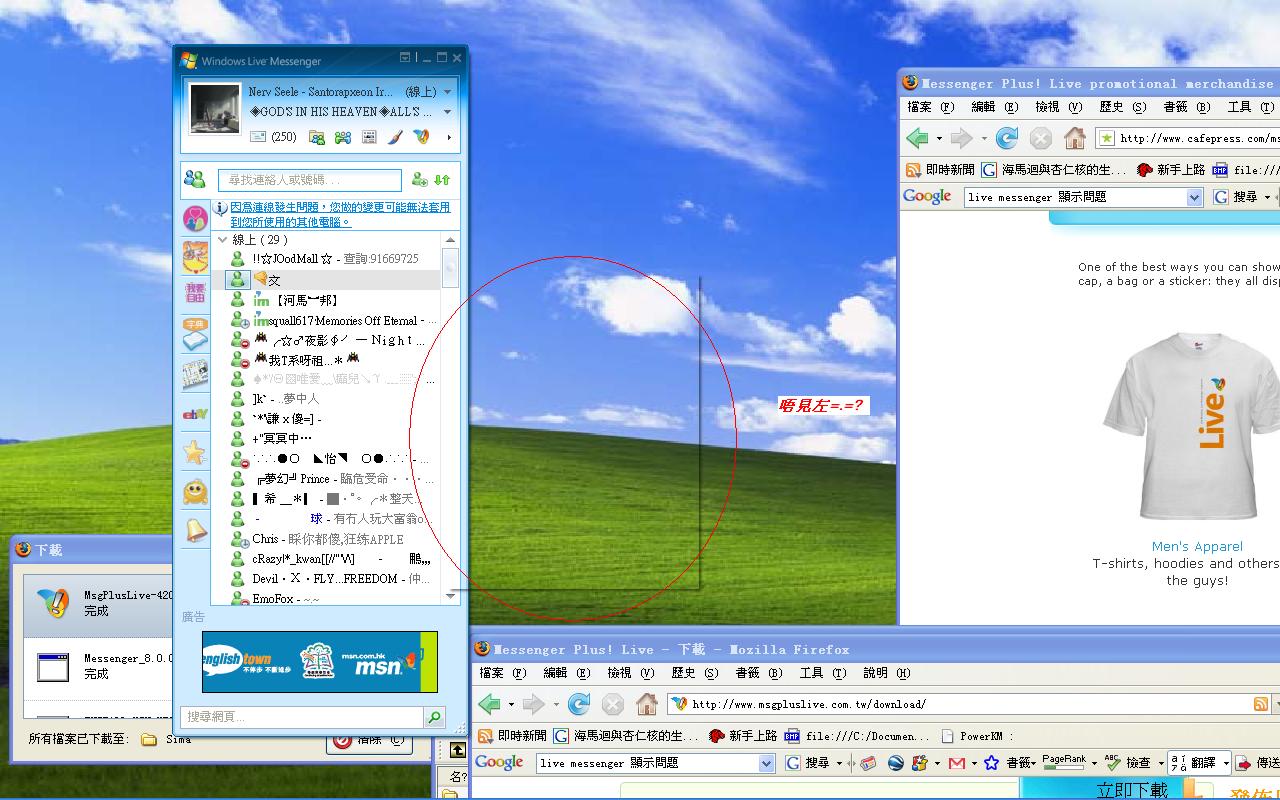This screenshot has width=1280, height=800.
Task: Click the sharing folders icon in Messenger
Action: pyautogui.click(x=317, y=137)
